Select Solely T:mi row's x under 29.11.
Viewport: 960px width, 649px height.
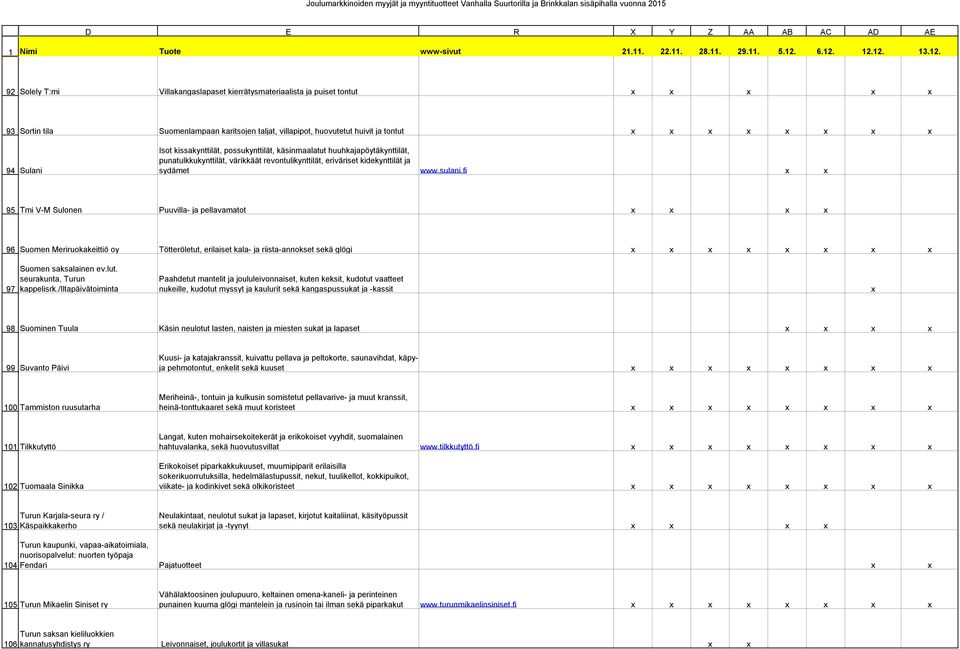click(748, 92)
